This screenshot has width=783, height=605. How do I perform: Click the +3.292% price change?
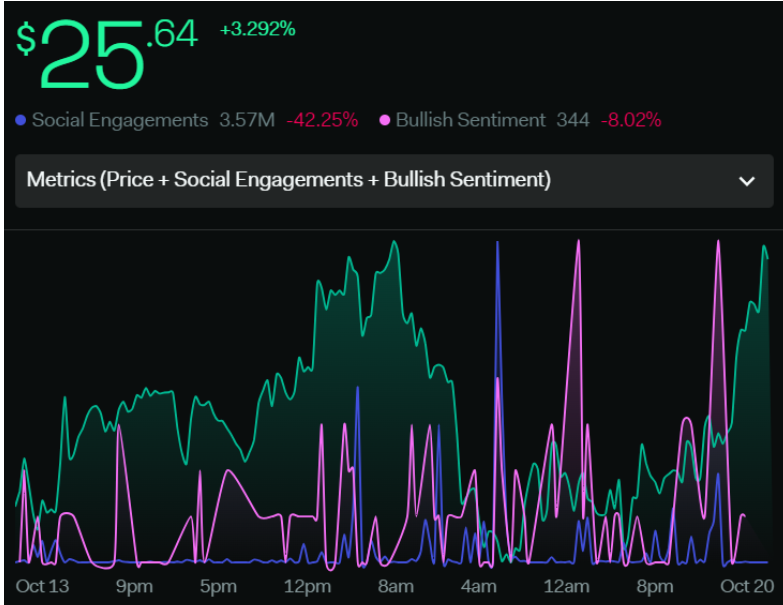click(258, 29)
